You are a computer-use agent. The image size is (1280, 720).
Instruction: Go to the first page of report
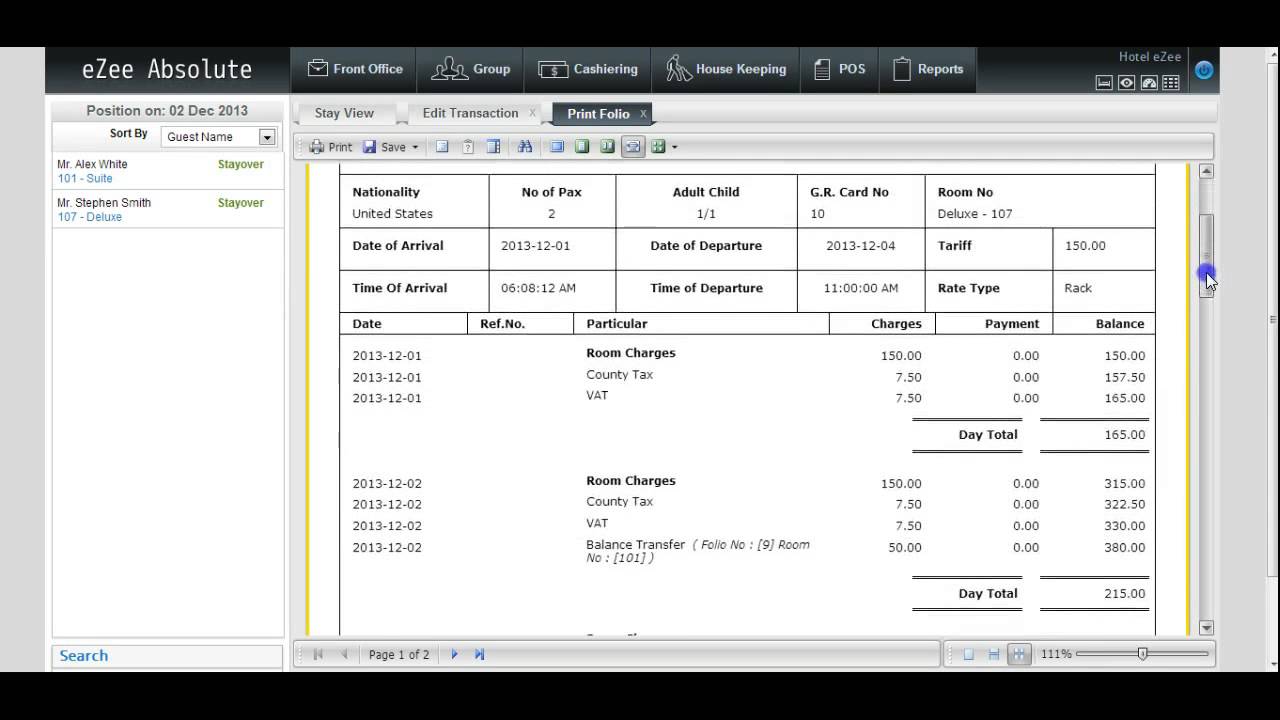pos(318,654)
